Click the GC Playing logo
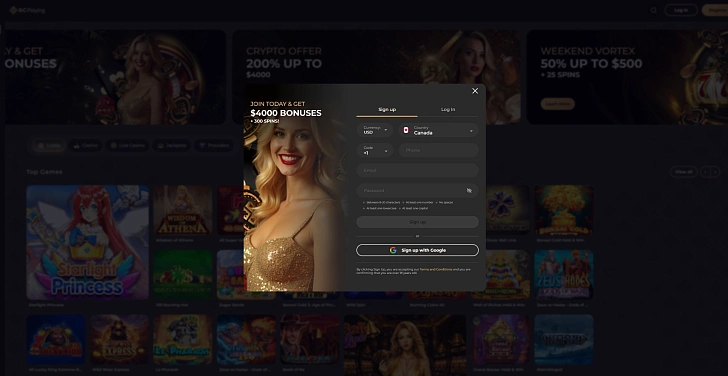The image size is (728, 376). pos(27,10)
